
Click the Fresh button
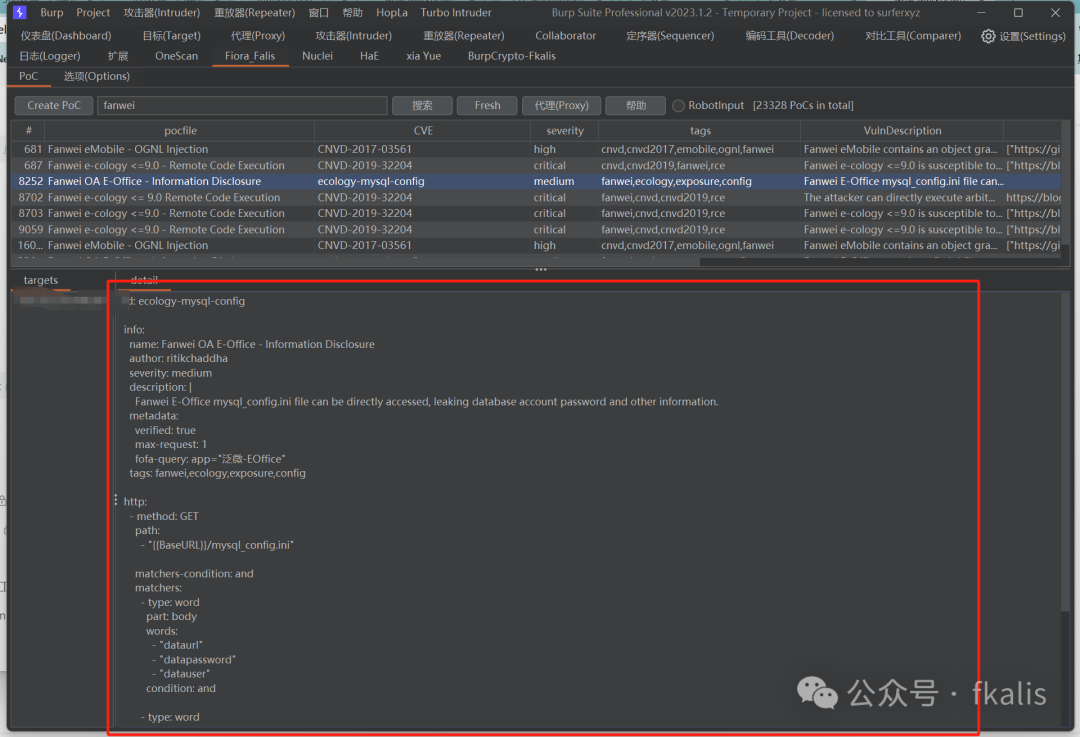(x=488, y=105)
